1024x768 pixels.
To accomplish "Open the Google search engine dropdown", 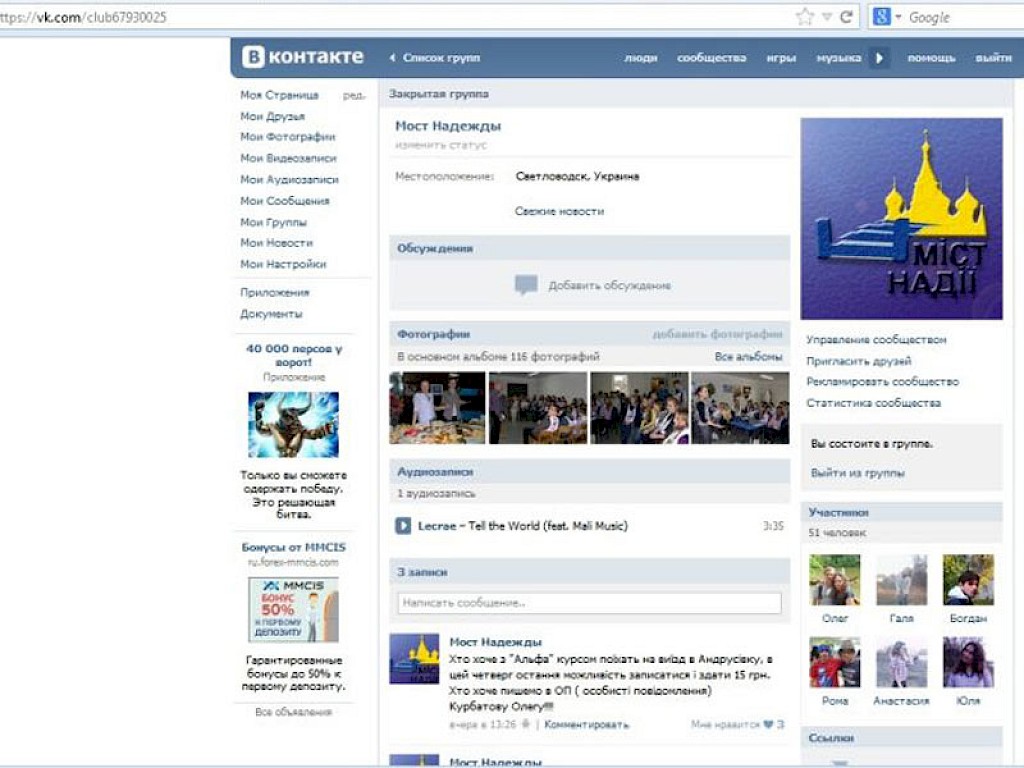I will pyautogui.click(x=887, y=17).
